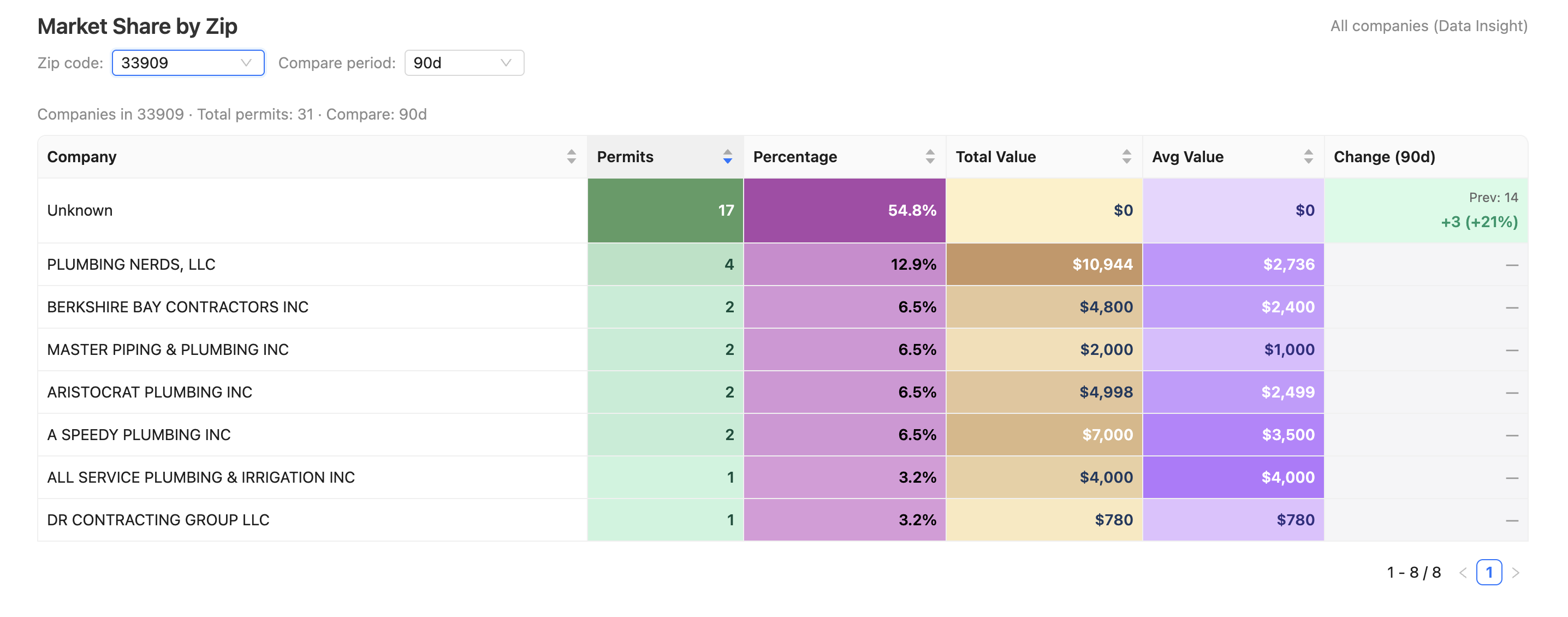
Task: Select page 1 in pagination
Action: click(x=1489, y=572)
